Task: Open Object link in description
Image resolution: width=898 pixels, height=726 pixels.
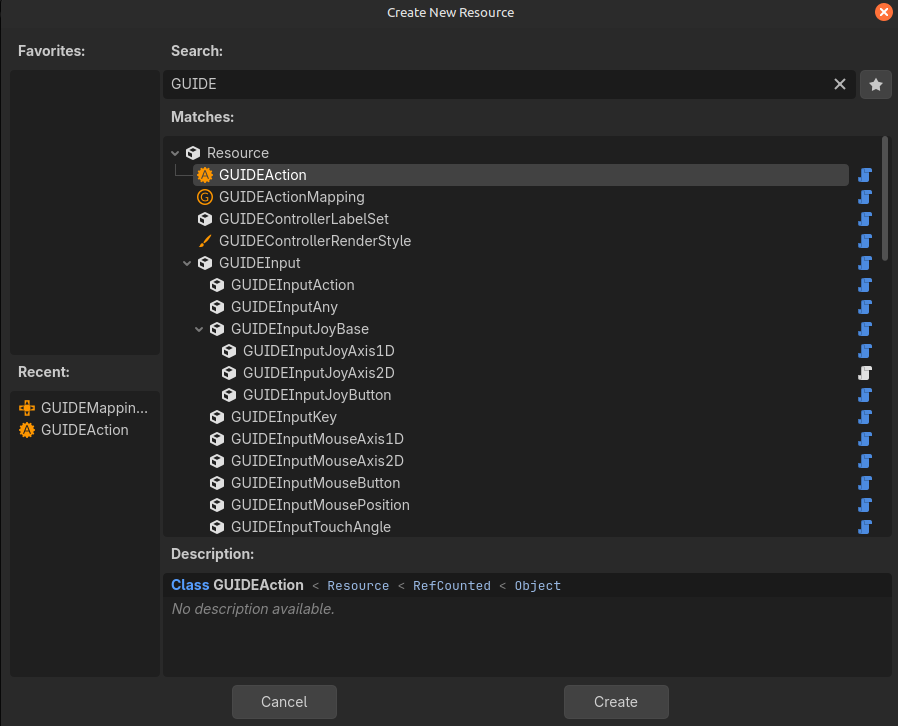Action: pyautogui.click(x=537, y=586)
